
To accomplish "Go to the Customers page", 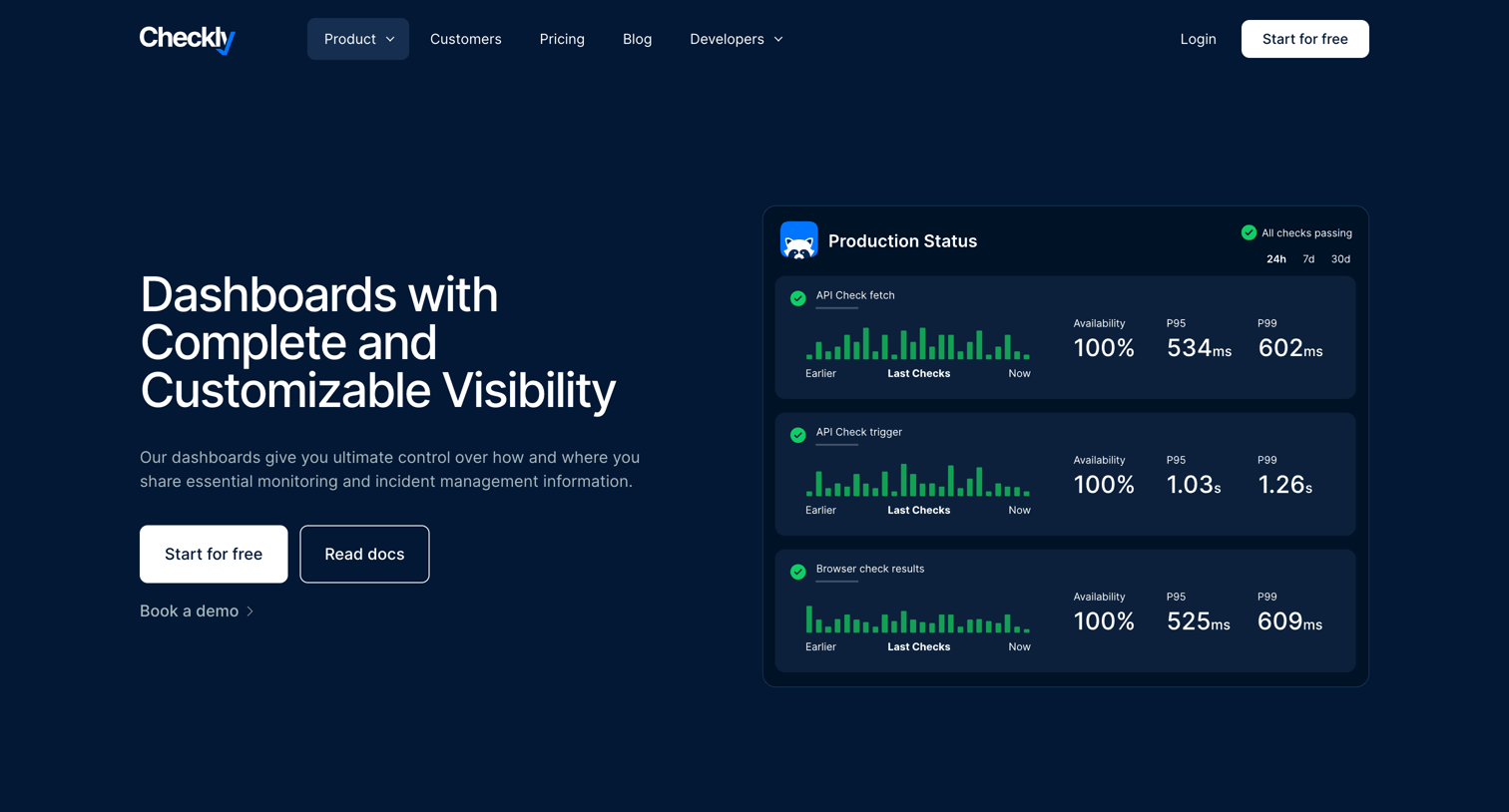I will pyautogui.click(x=466, y=39).
